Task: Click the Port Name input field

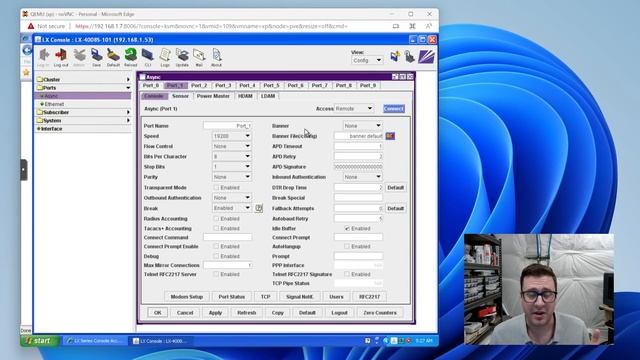Action: 227,126
